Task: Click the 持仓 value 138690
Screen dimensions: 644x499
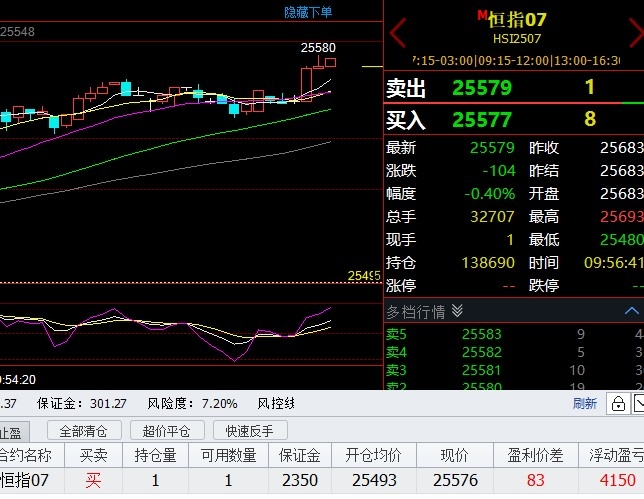Action: coord(488,262)
